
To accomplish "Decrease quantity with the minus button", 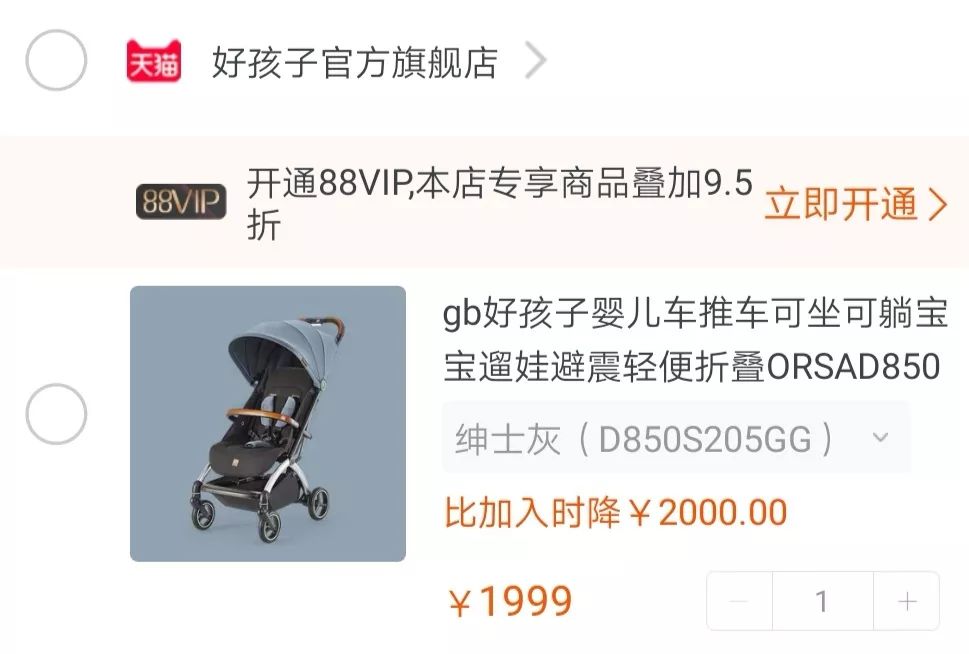I will point(739,601).
